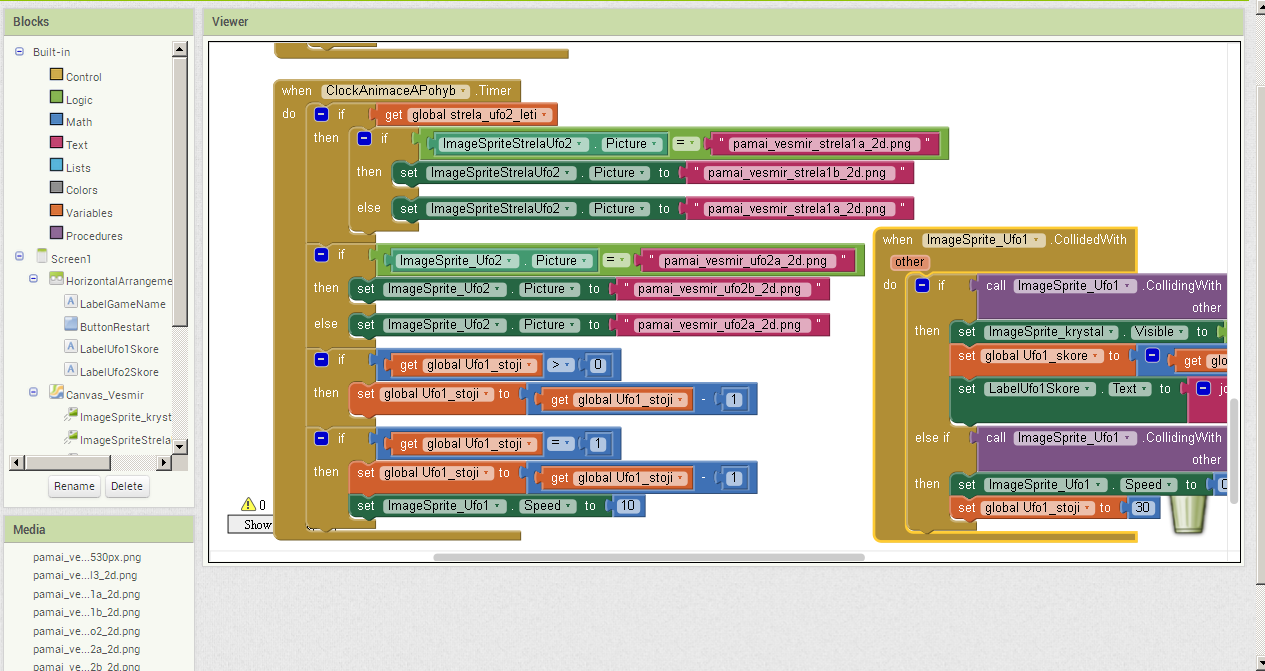Click the number 30 value block
The image size is (1265, 671).
point(1143,508)
